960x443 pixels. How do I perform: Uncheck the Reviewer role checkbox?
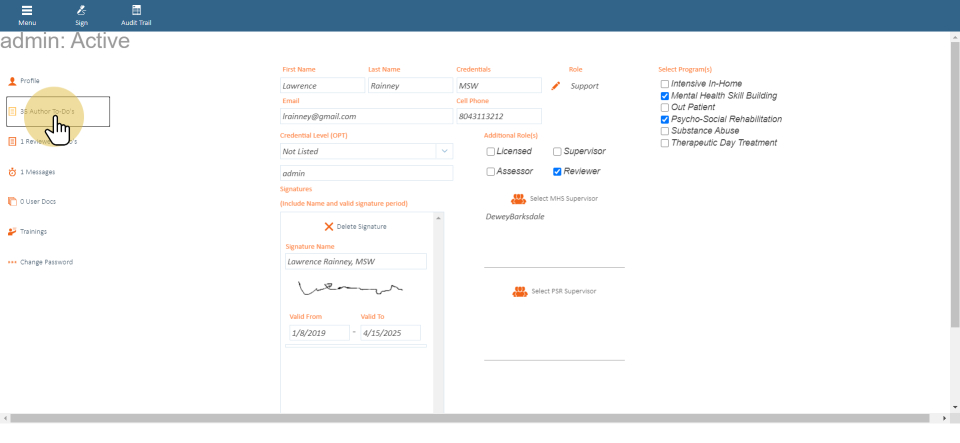coord(557,172)
